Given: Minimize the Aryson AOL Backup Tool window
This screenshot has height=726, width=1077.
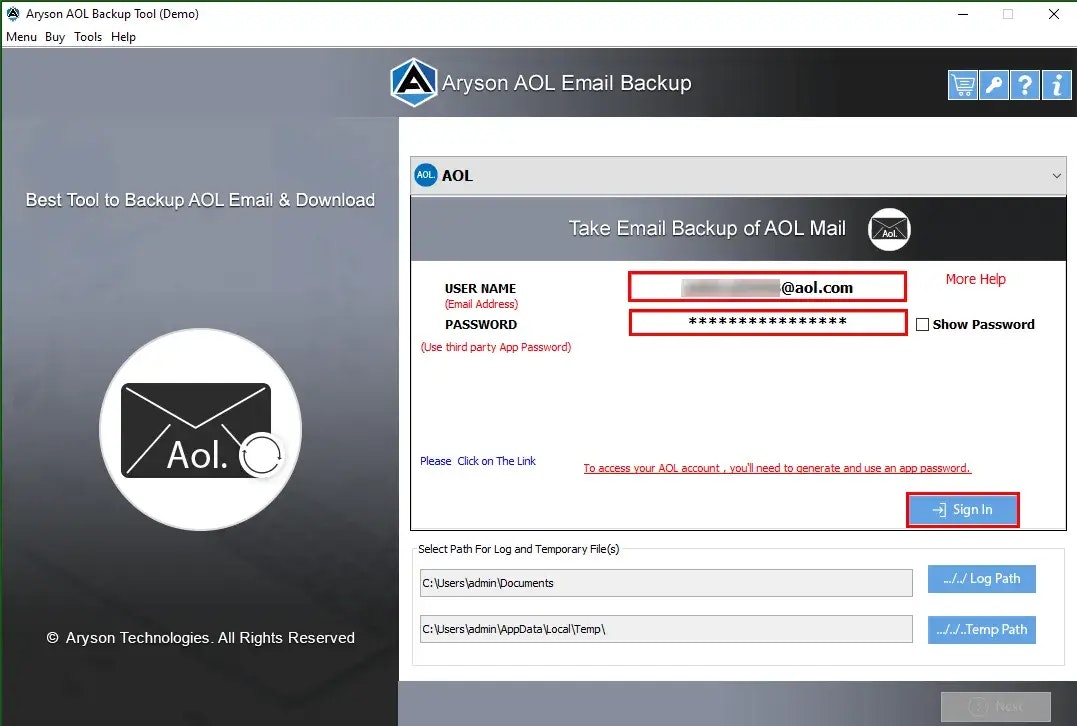Looking at the screenshot, I should (963, 14).
